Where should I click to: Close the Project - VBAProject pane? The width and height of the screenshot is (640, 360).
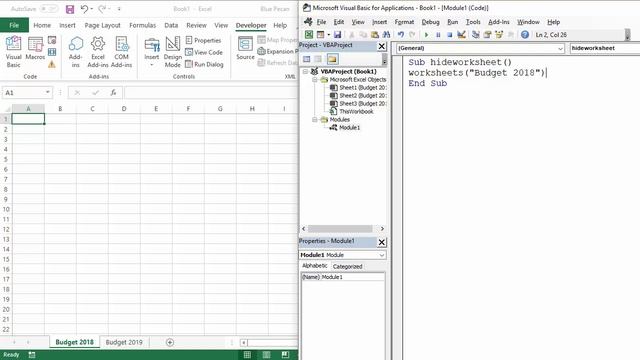point(382,46)
